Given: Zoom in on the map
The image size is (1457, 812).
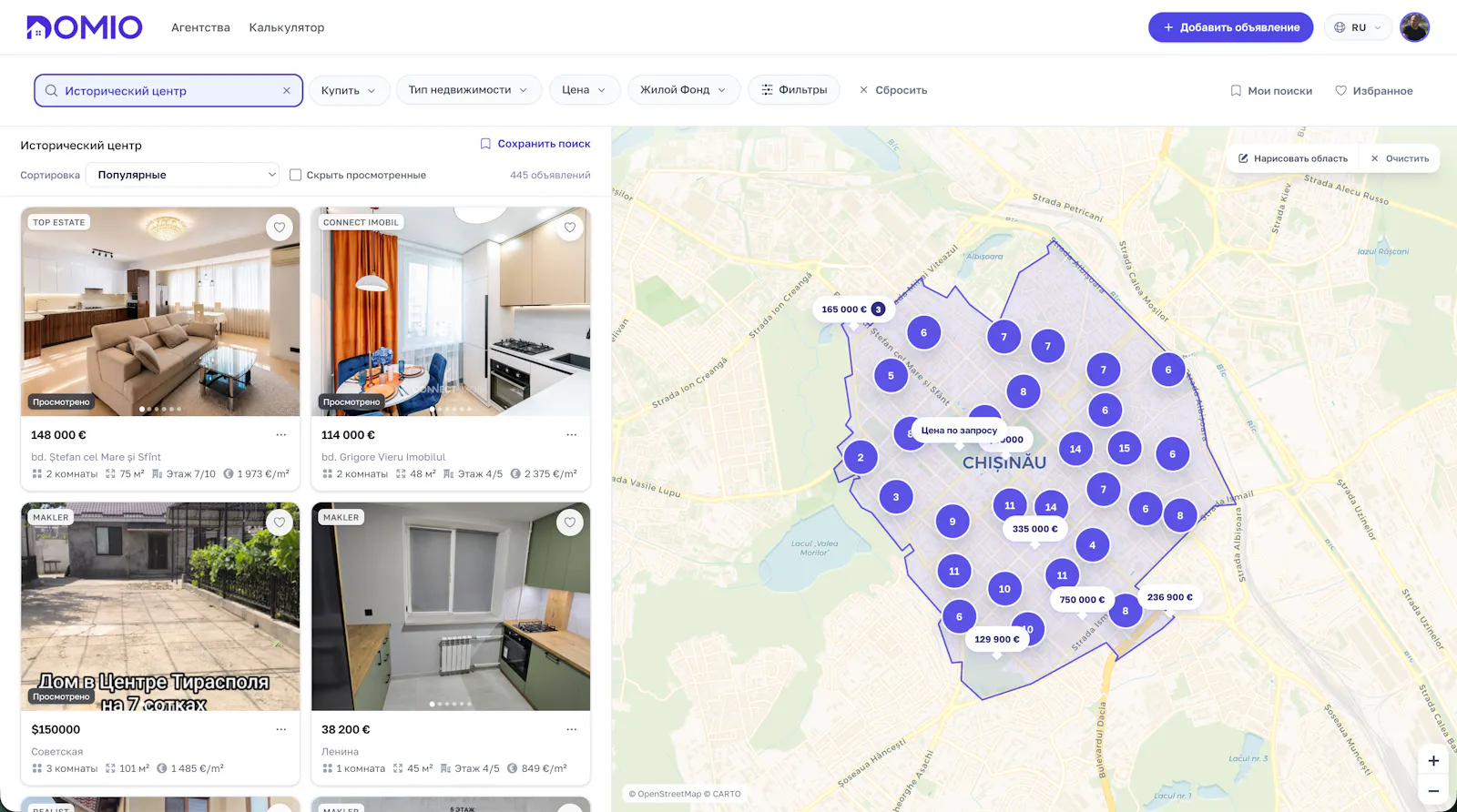Looking at the screenshot, I should click(1433, 761).
